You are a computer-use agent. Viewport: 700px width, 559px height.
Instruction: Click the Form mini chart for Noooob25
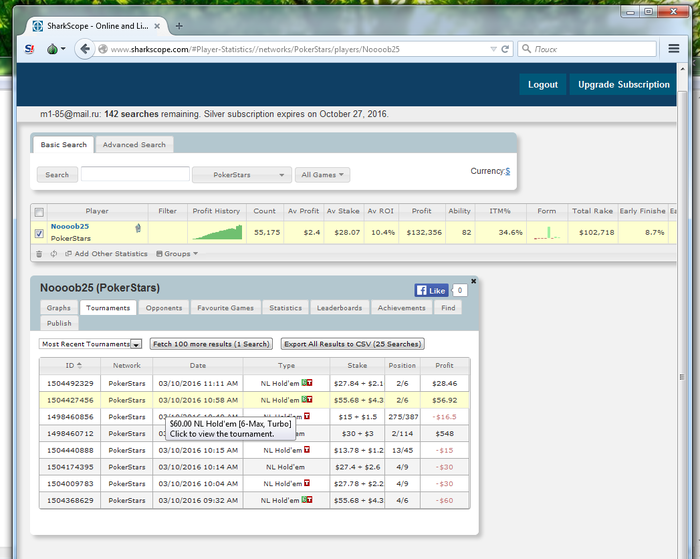coord(547,232)
